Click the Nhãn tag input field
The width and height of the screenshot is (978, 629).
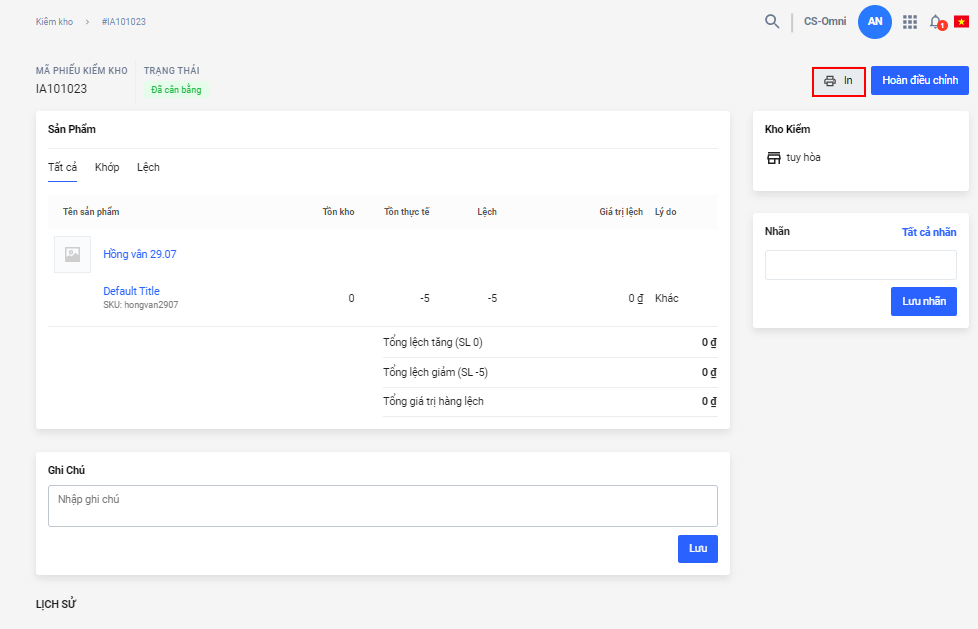tap(860, 265)
